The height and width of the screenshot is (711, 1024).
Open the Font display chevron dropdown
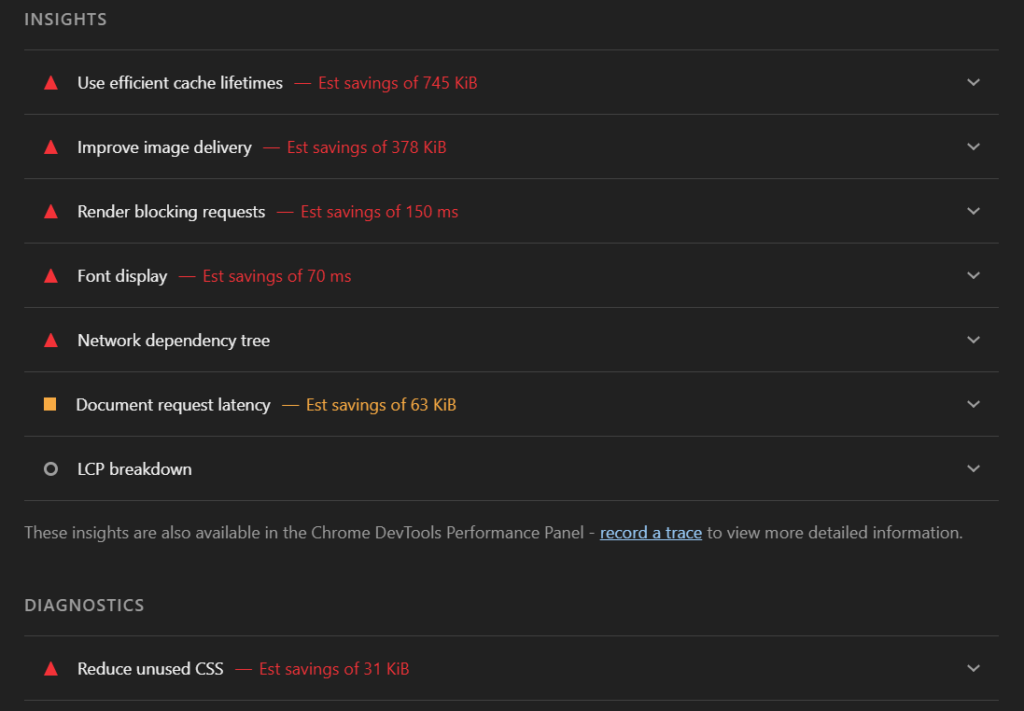[974, 276]
